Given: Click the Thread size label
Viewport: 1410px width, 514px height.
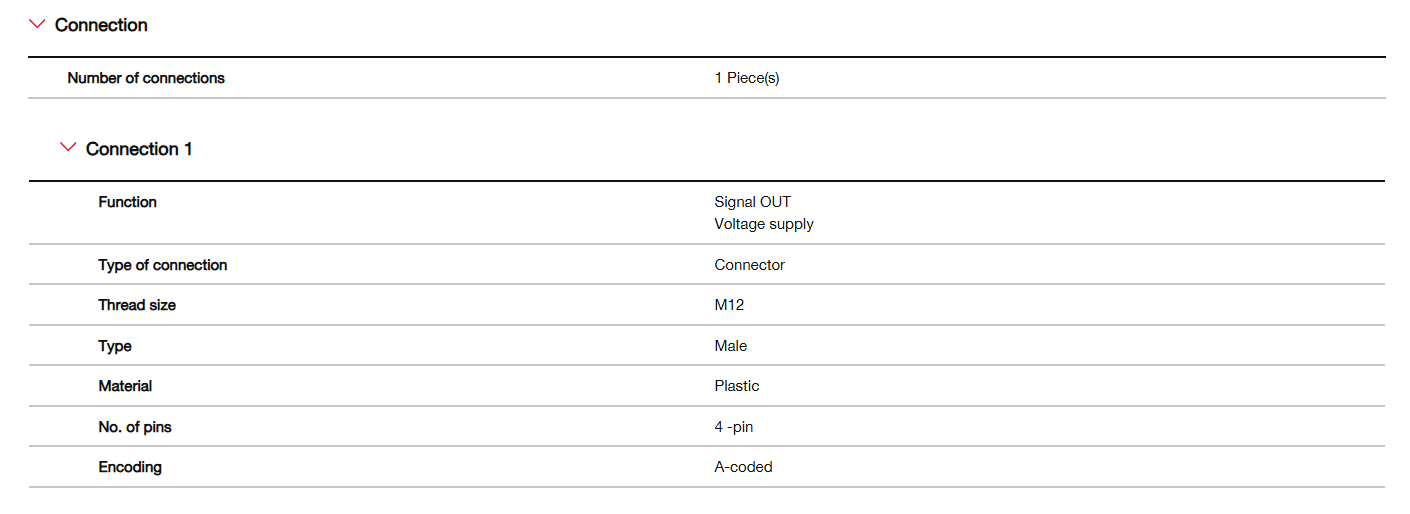Looking at the screenshot, I should [x=136, y=305].
